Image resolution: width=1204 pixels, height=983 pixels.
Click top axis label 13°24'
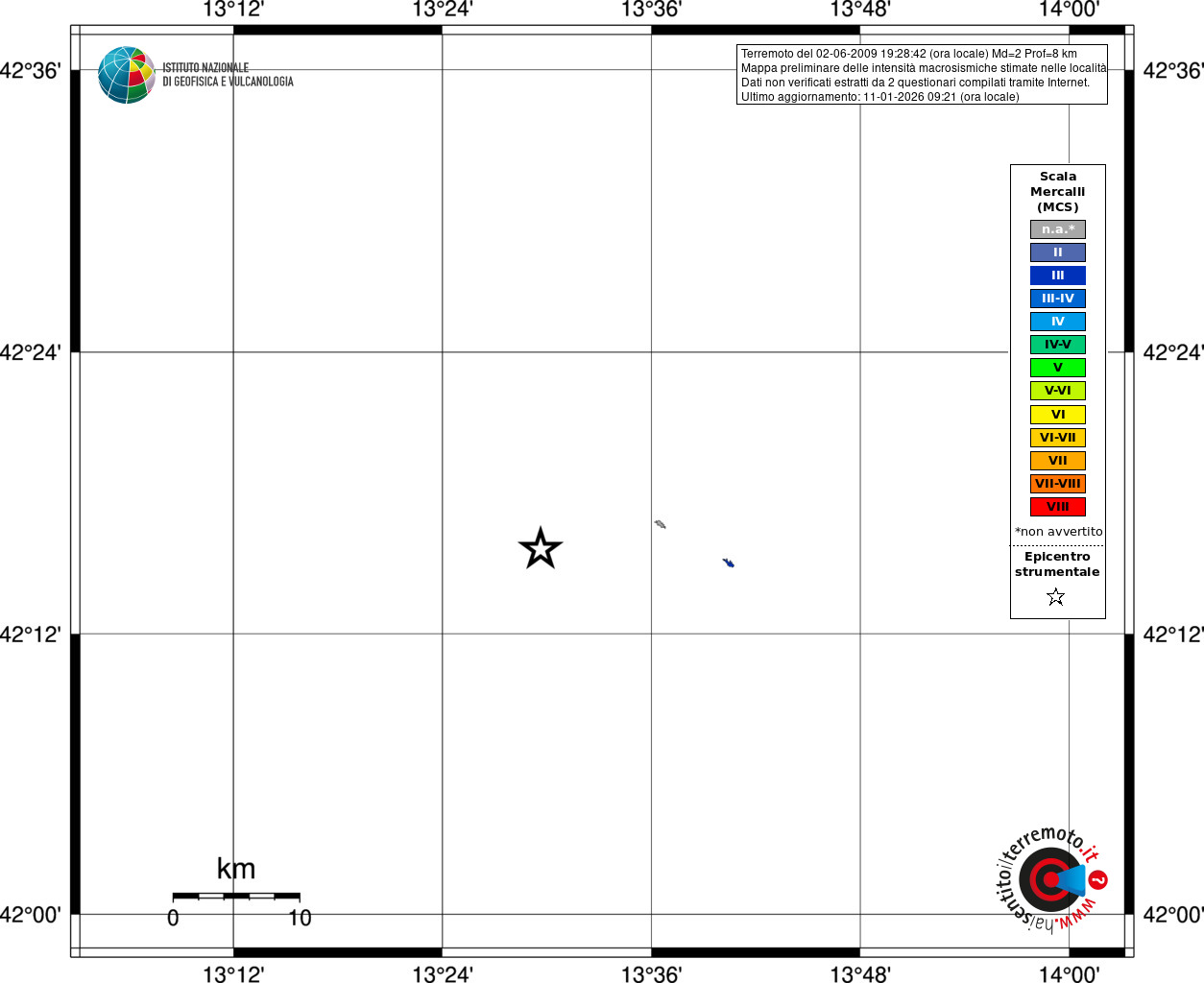(443, 10)
